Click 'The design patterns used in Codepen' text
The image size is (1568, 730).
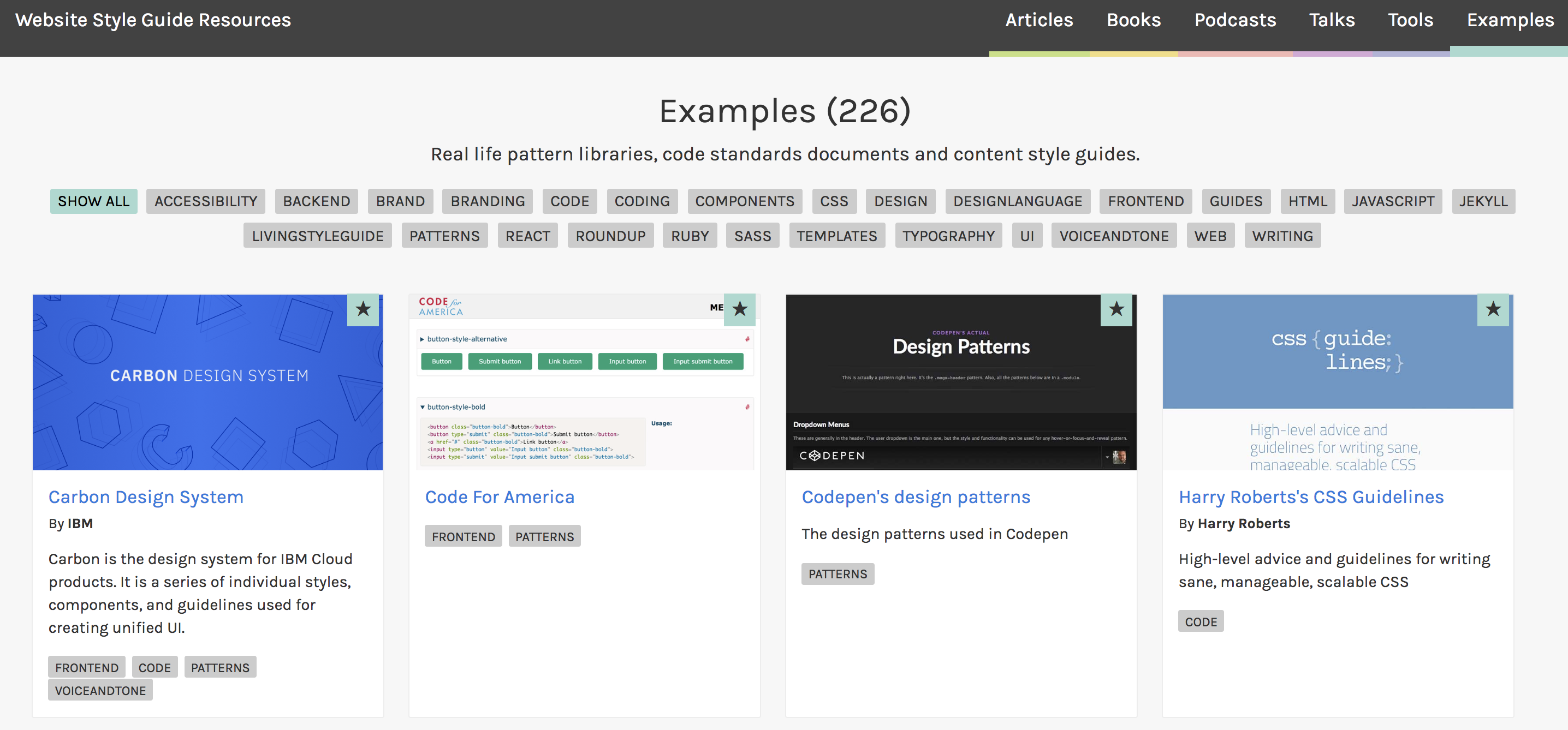934,534
